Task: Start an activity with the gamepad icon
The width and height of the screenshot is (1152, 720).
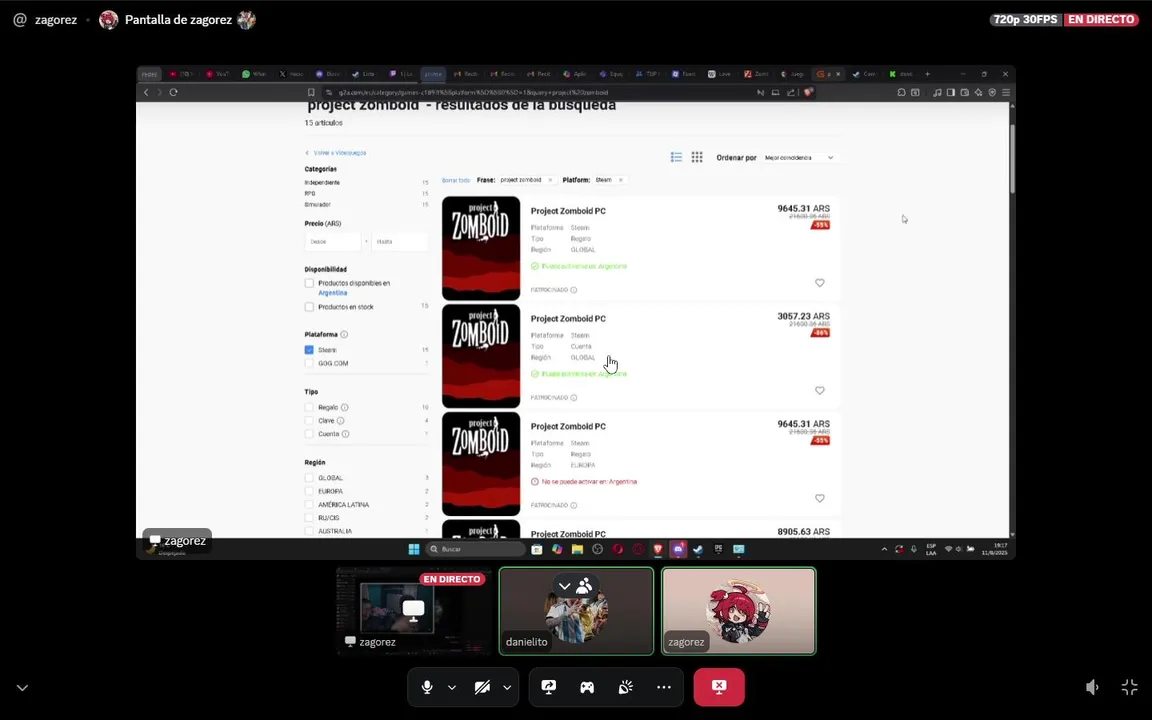Action: click(587, 687)
